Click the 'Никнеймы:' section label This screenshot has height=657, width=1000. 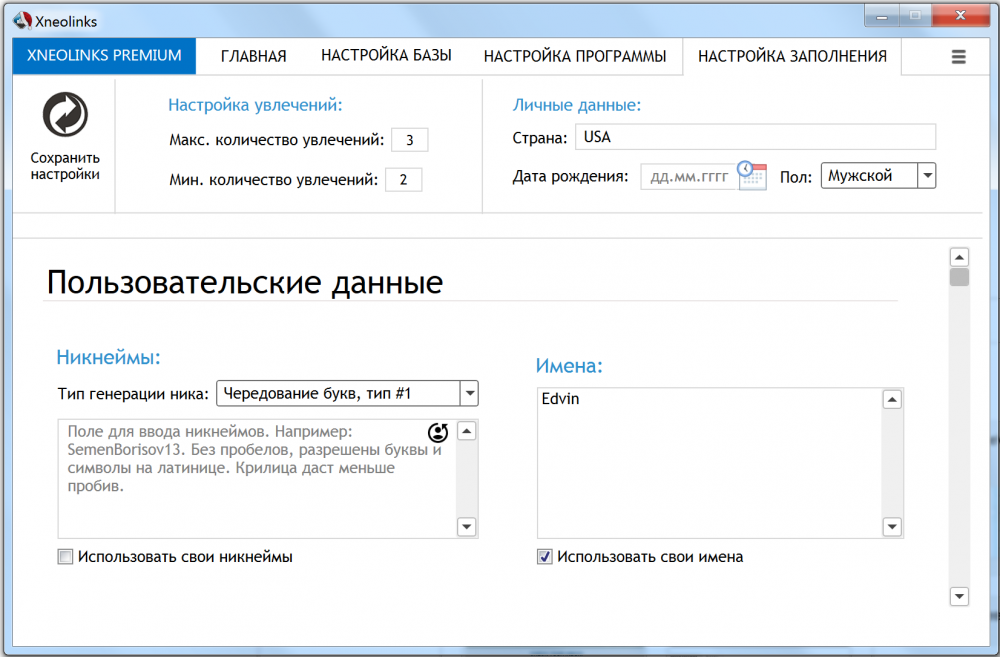pyautogui.click(x=108, y=357)
